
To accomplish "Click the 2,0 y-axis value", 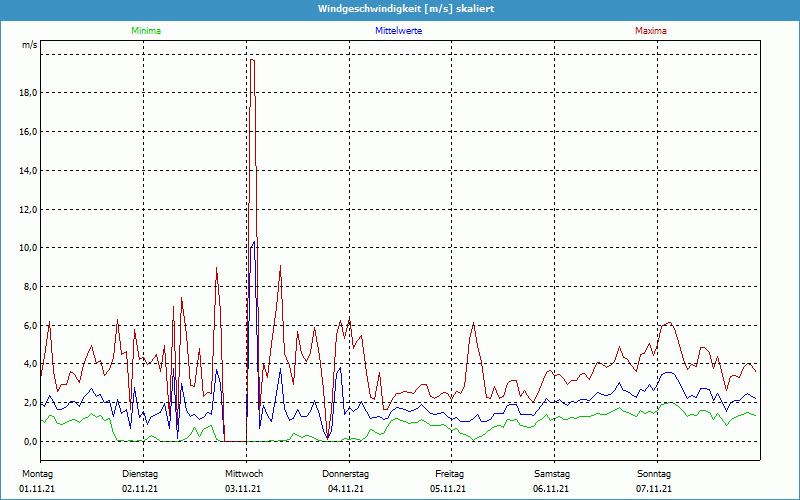I will click(30, 403).
